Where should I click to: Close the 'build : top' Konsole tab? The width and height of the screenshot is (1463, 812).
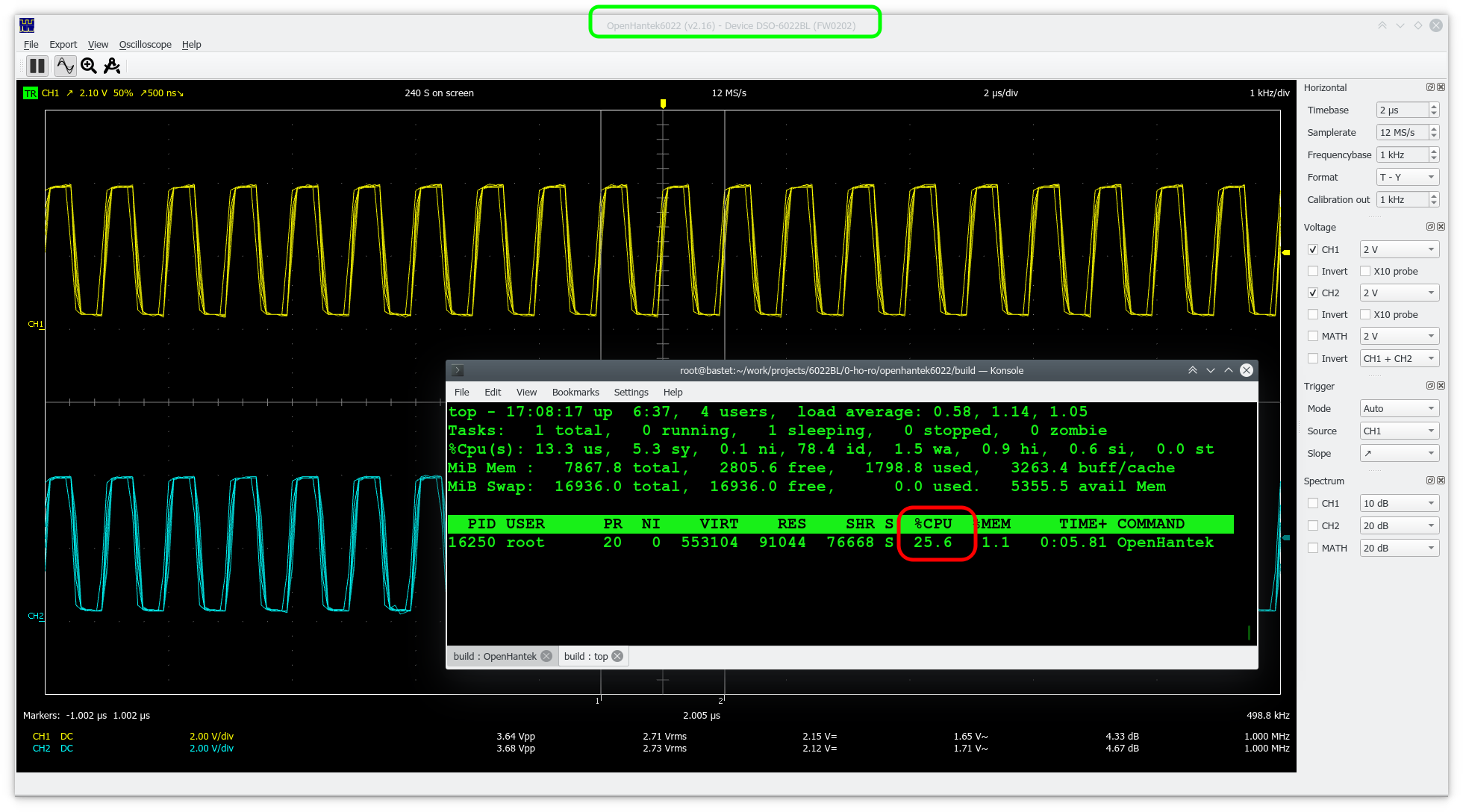[617, 656]
